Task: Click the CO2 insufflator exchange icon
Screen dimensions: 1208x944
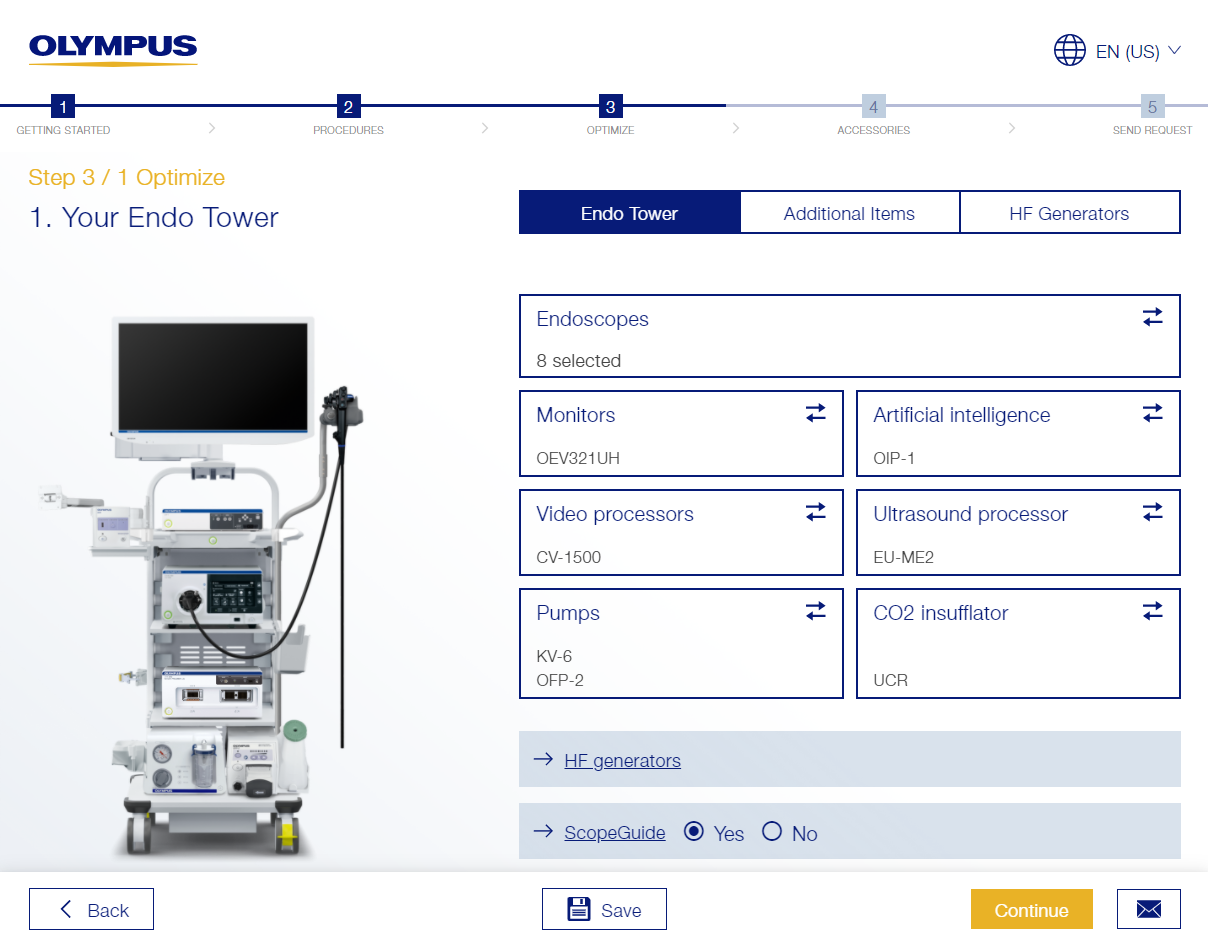Action: click(x=1152, y=610)
